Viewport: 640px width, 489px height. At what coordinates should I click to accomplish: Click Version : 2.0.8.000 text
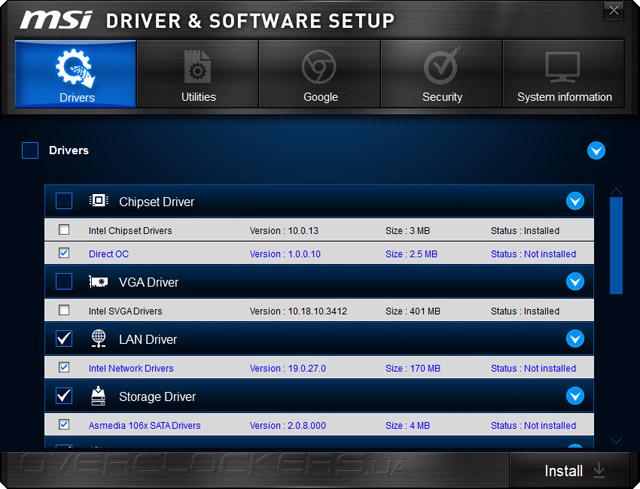[x=288, y=425]
